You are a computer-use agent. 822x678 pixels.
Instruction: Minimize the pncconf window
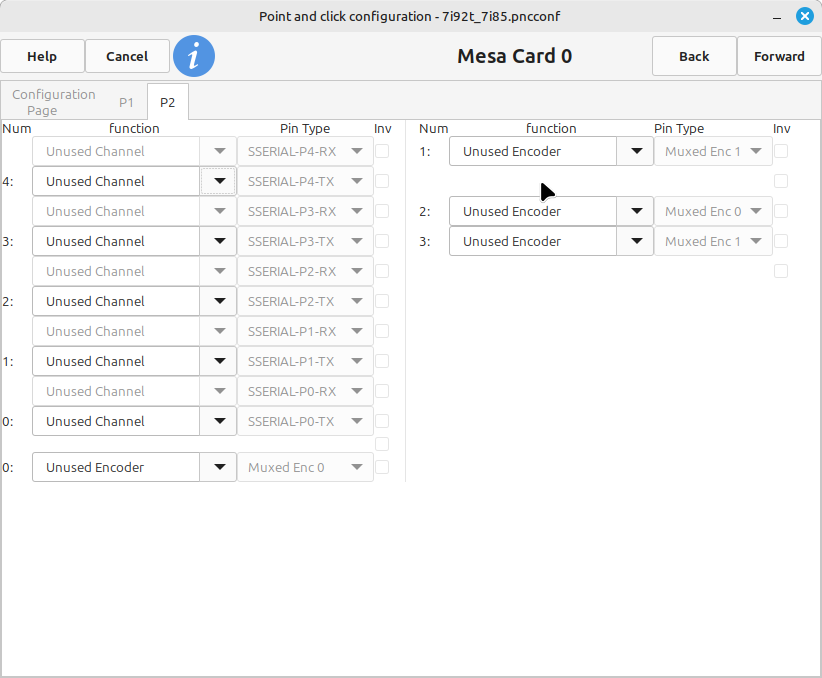[778, 17]
